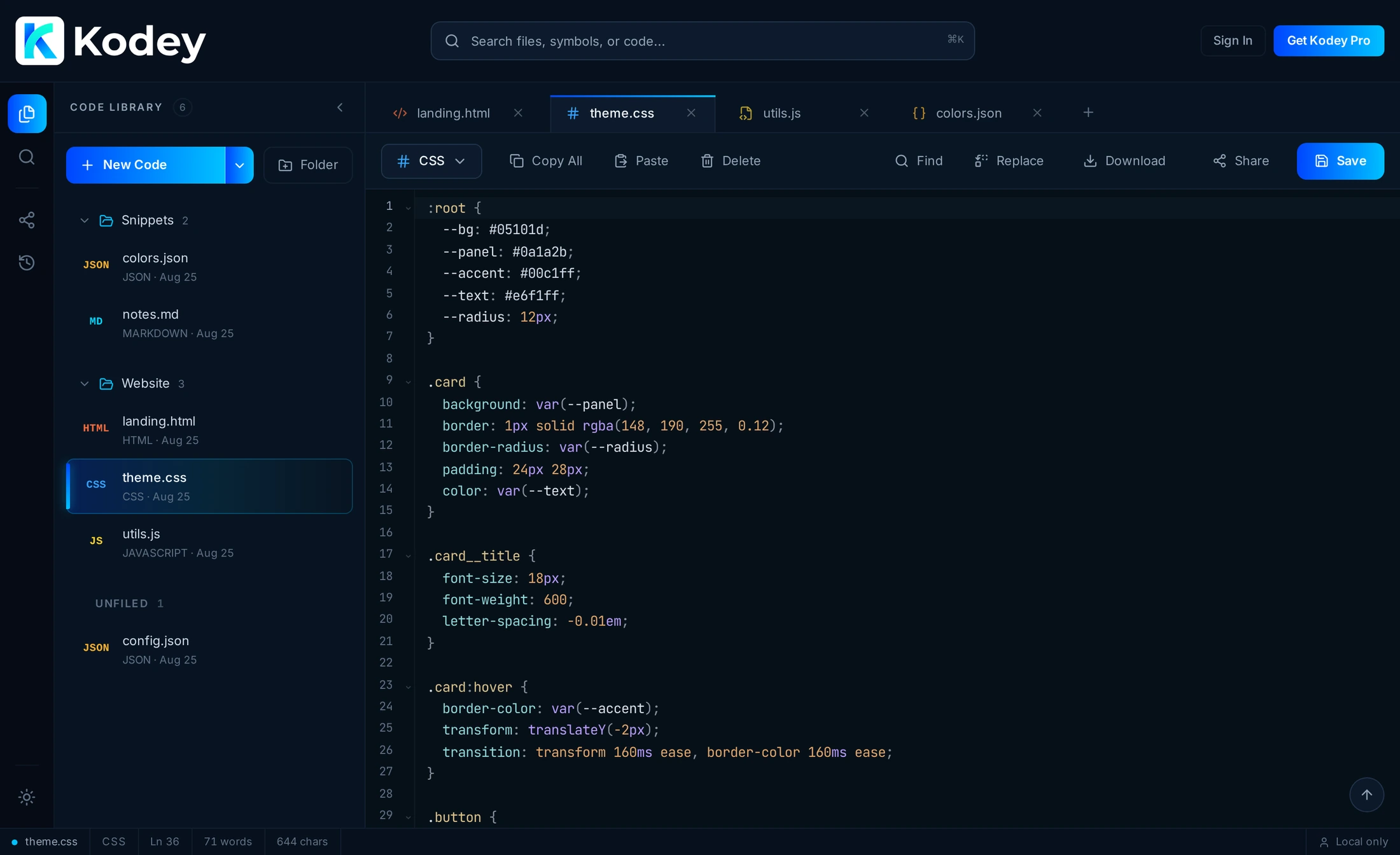Click the UNFILED section header
Screen dimensions: 1400x855
click(x=129, y=603)
